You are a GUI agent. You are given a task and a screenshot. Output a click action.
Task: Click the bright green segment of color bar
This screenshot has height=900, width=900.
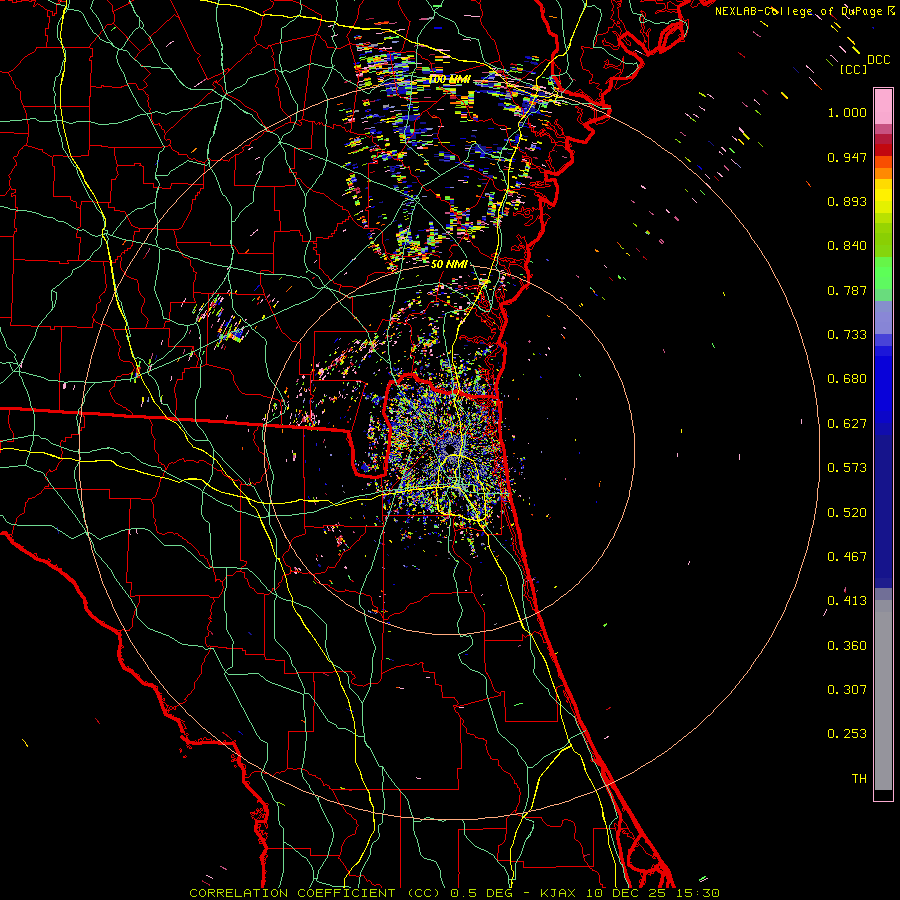(883, 273)
